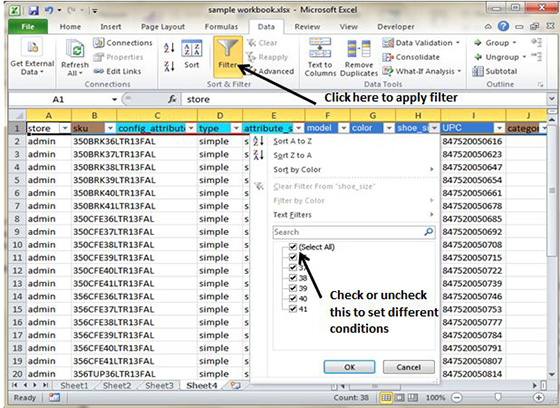
Task: Sort ascending with the A-to-Z ribbon icon
Action: click(169, 48)
